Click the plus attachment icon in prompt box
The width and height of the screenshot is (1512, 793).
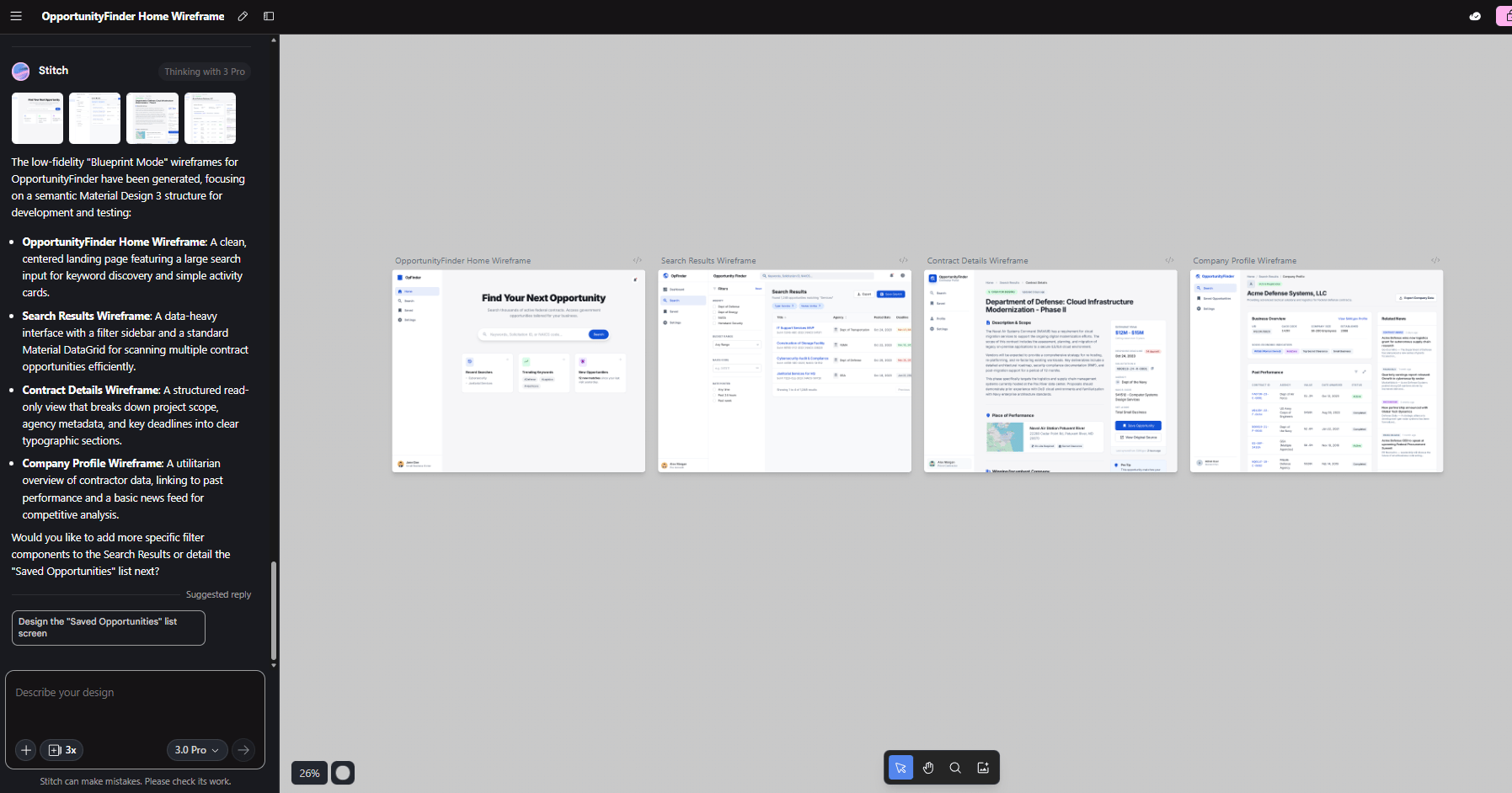[25, 750]
